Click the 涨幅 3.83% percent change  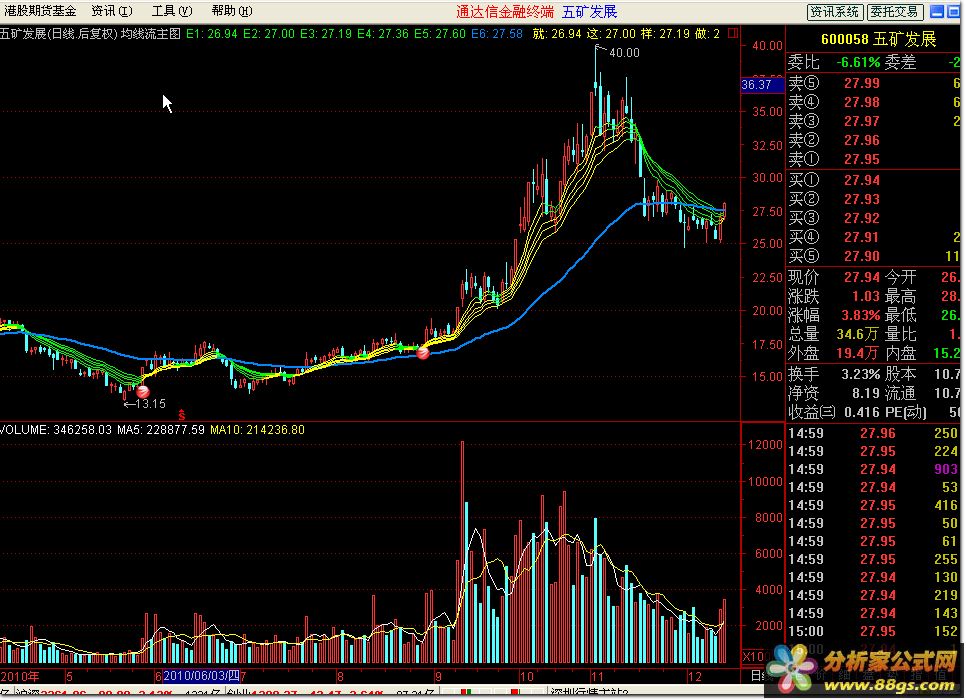[x=861, y=316]
